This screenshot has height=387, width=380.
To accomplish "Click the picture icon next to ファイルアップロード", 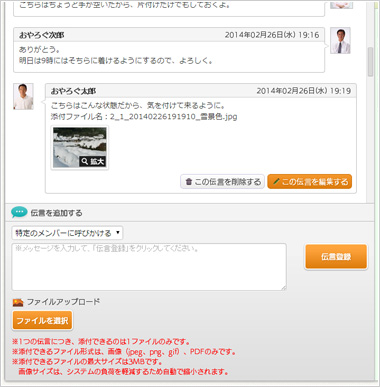I will click(18, 302).
